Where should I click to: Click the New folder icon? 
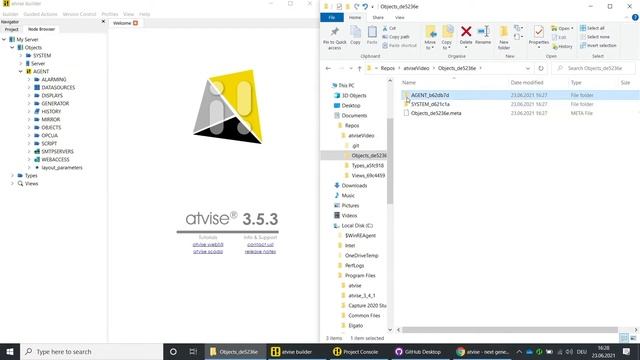pyautogui.click(x=504, y=32)
